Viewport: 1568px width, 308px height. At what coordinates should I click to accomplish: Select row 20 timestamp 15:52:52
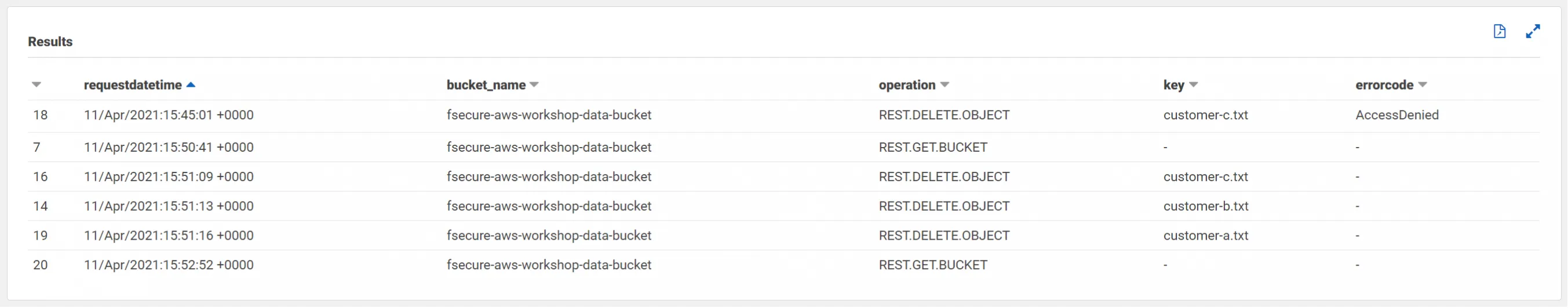(x=169, y=265)
